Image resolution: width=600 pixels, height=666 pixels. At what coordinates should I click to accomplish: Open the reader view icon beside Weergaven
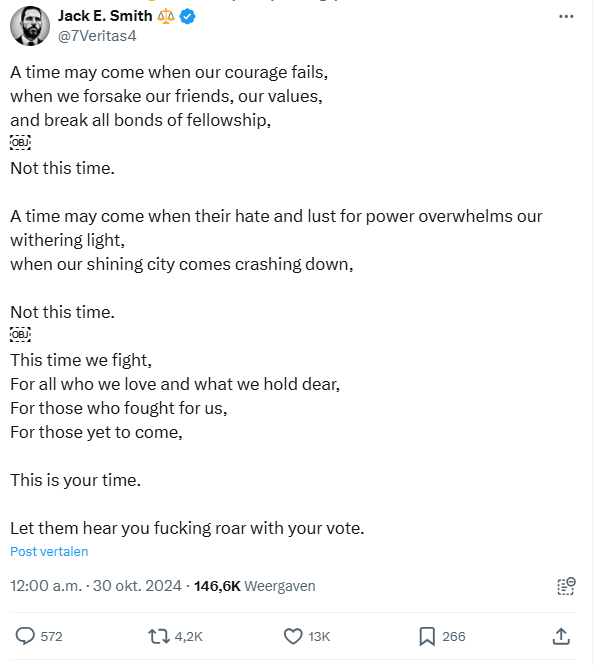coord(566,586)
